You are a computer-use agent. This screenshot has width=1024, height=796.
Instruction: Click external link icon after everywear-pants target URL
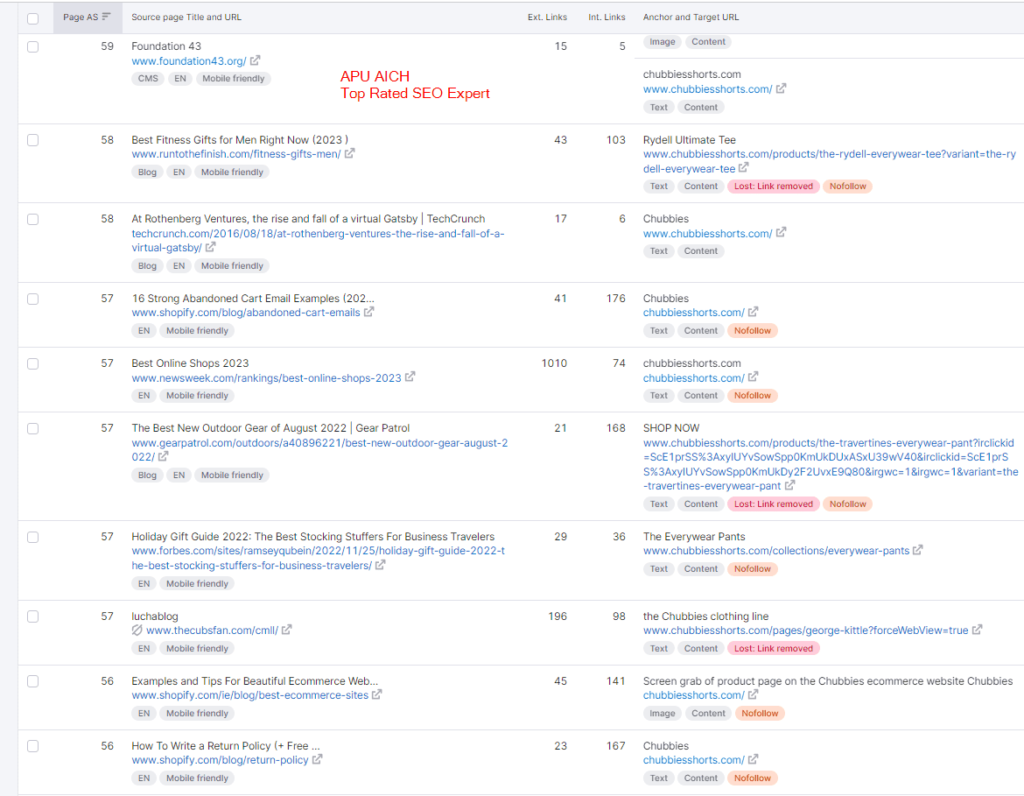coord(918,551)
